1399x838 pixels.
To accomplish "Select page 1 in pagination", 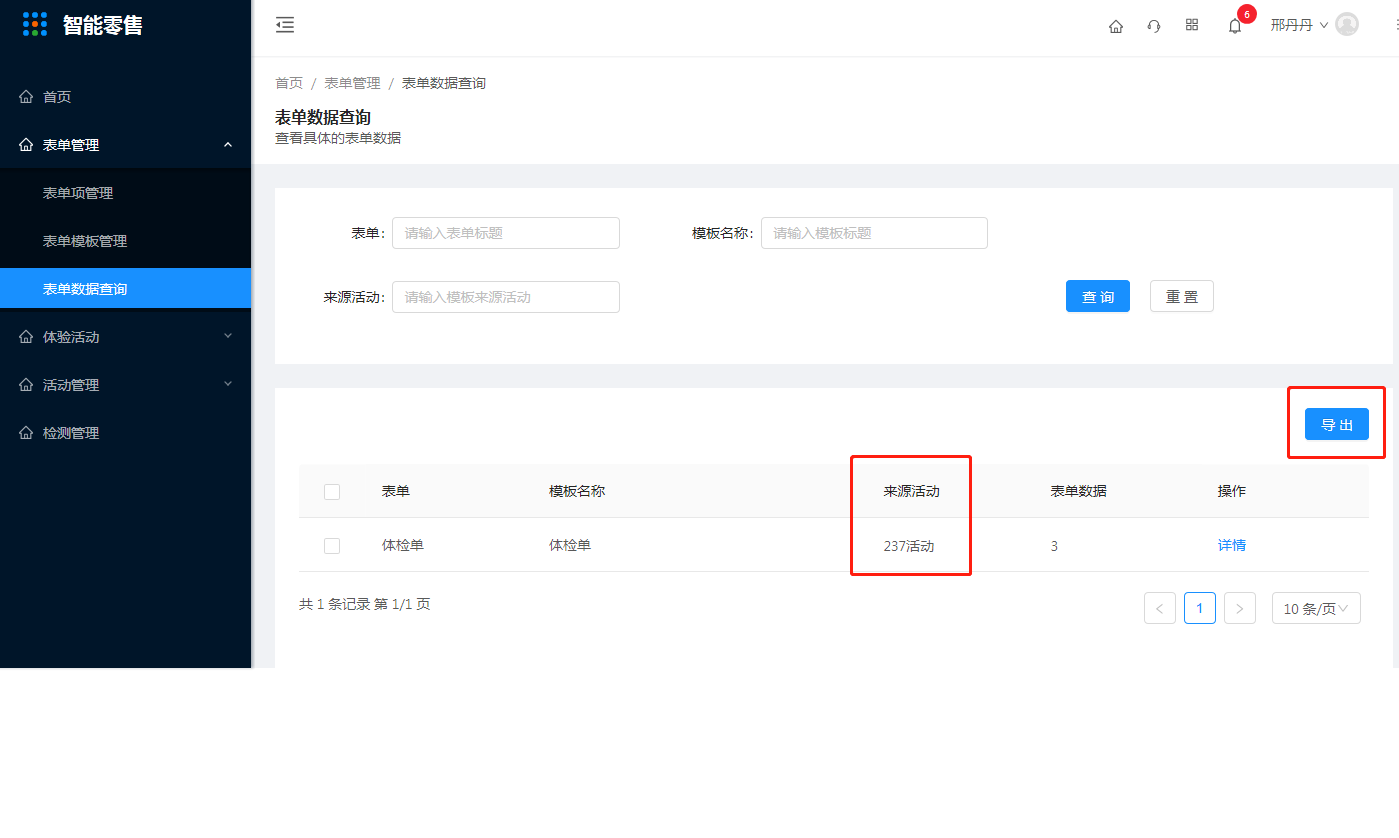I will pyautogui.click(x=1200, y=608).
